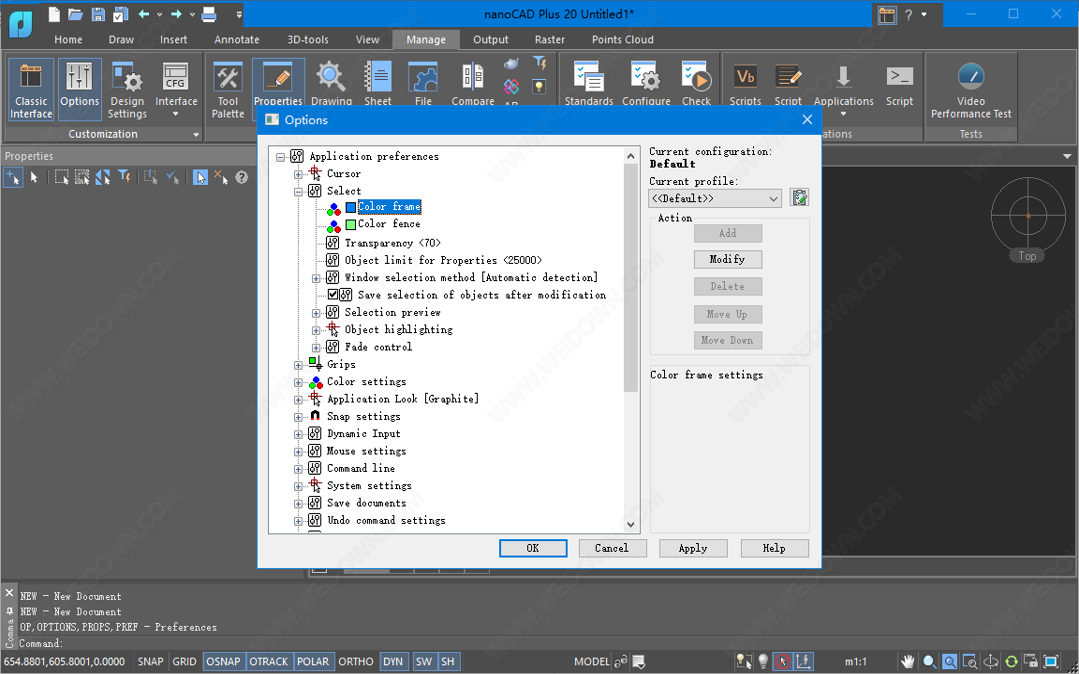This screenshot has width=1079, height=674.
Task: Expand the Grips tree node
Action: 298,365
